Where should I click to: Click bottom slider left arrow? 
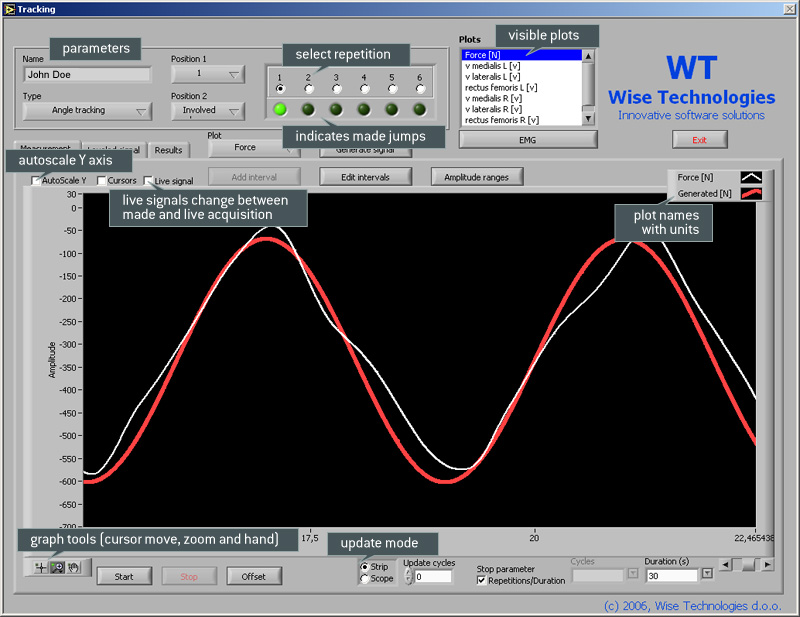(x=725, y=564)
